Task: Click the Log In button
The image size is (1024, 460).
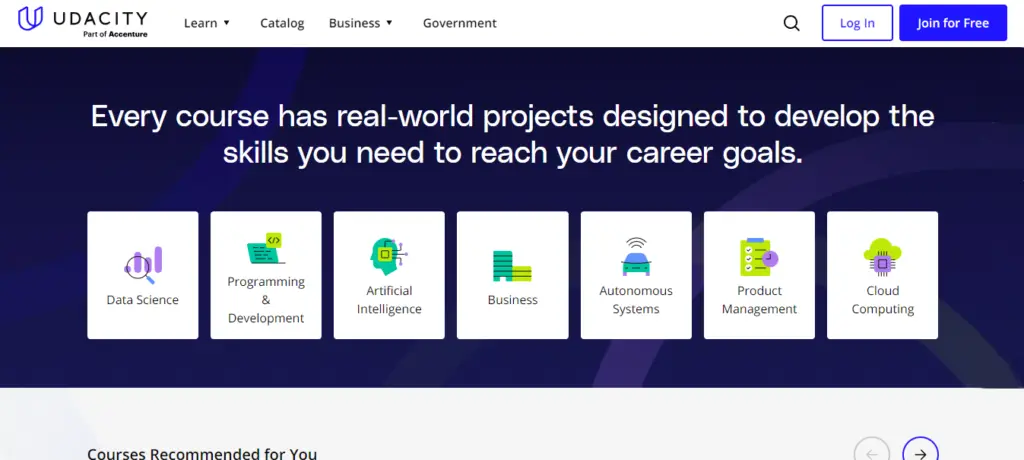Action: point(857,23)
